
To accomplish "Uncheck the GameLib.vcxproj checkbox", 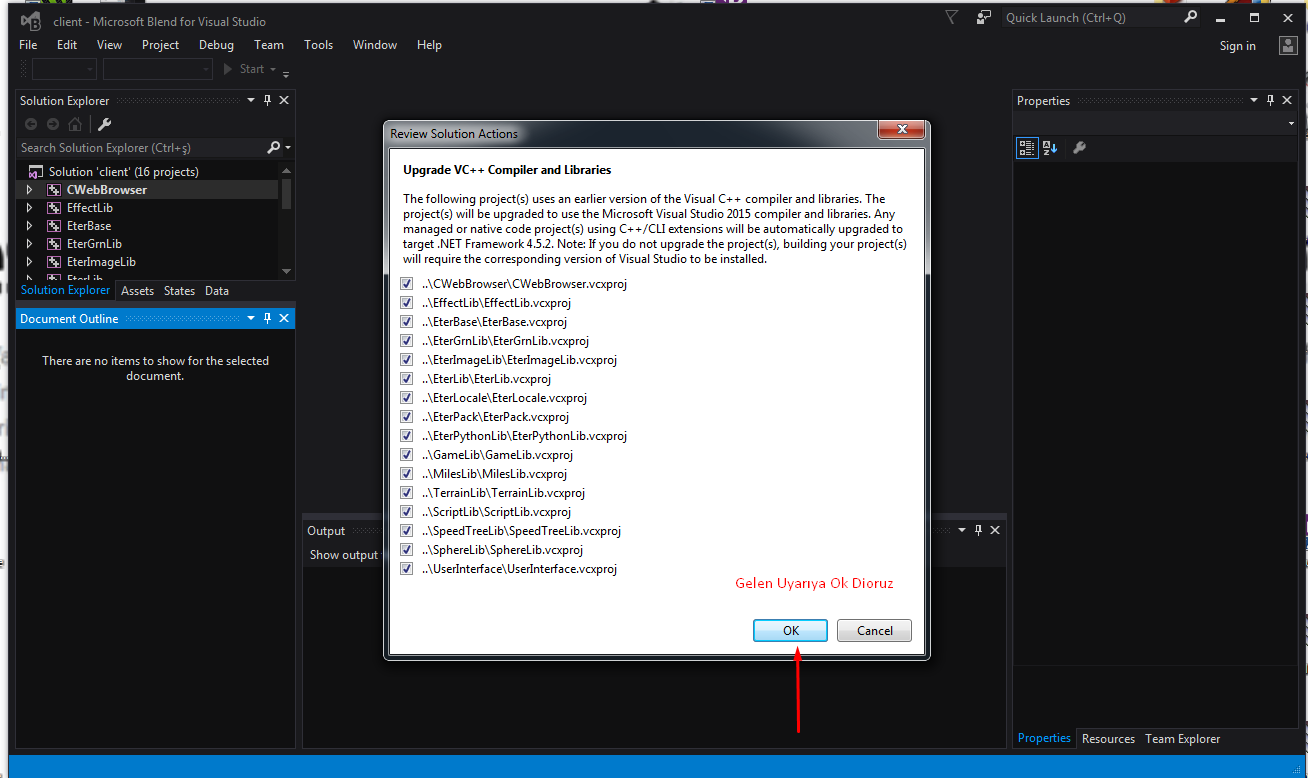I will coord(407,455).
